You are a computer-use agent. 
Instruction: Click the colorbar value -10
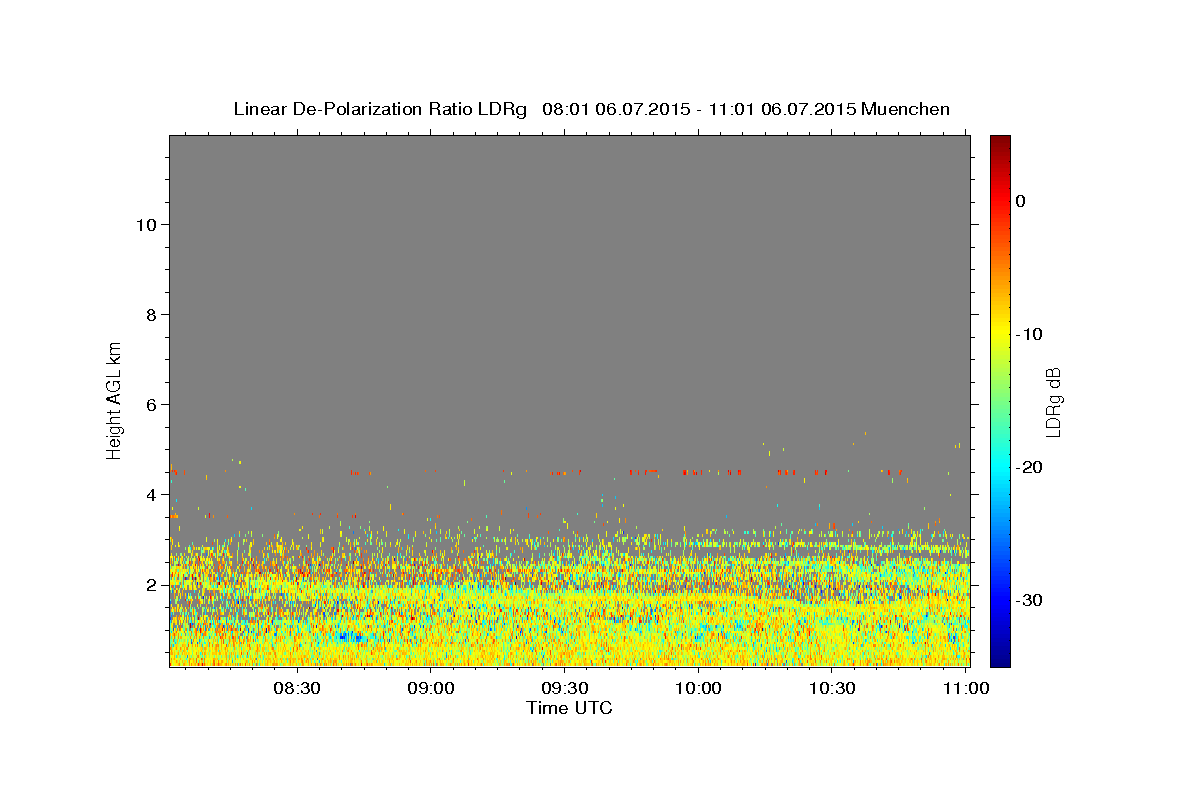(x=1030, y=334)
